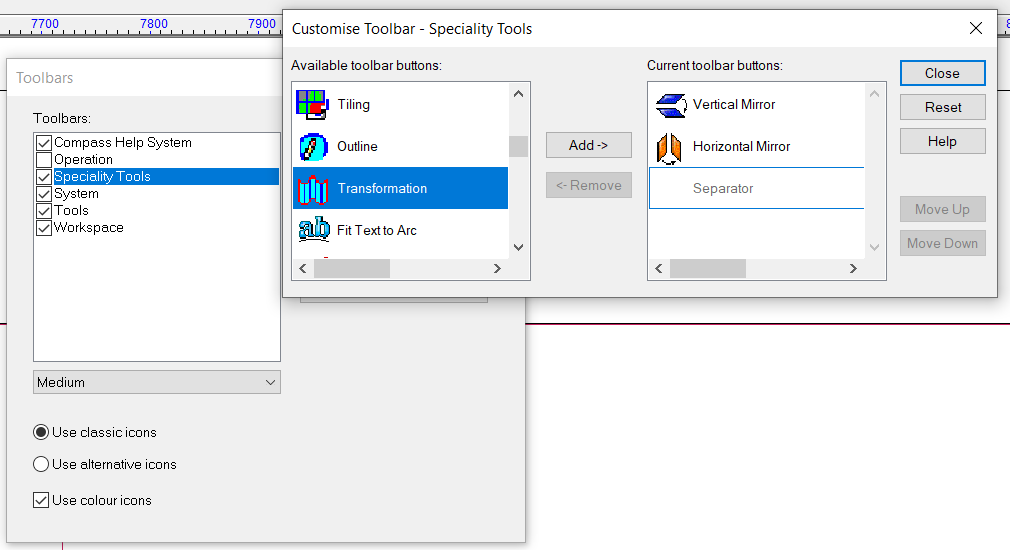
Task: Select 'Operation' in Toolbars list
Action: pos(84,159)
